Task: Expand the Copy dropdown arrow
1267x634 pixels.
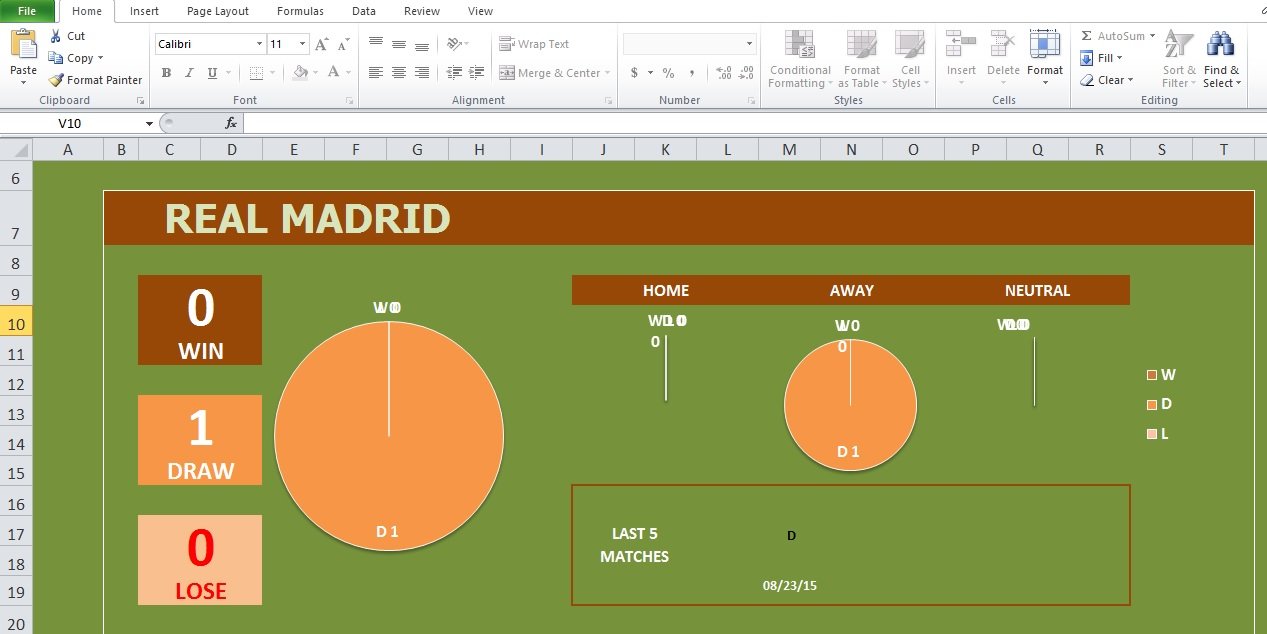Action: click(x=101, y=58)
